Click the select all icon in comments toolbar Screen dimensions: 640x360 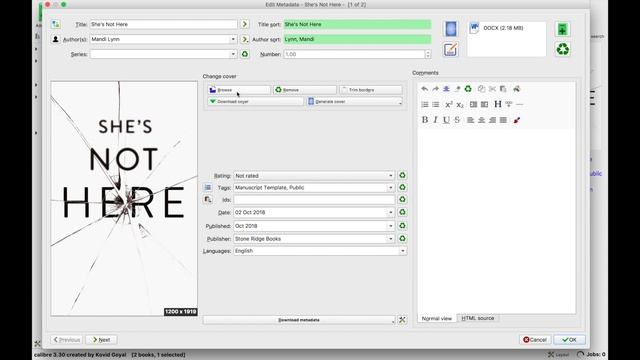[446, 89]
